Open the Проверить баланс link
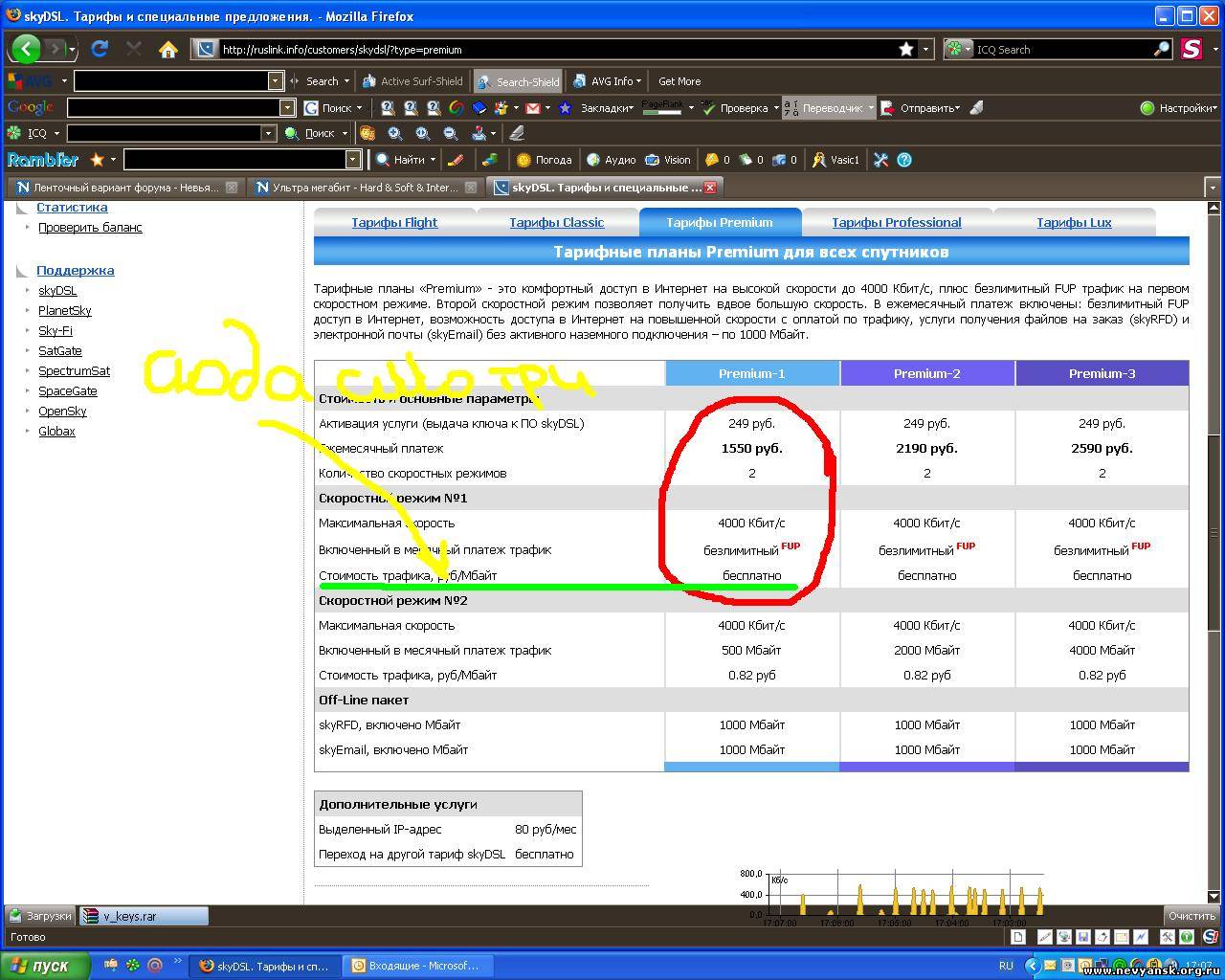 90,227
